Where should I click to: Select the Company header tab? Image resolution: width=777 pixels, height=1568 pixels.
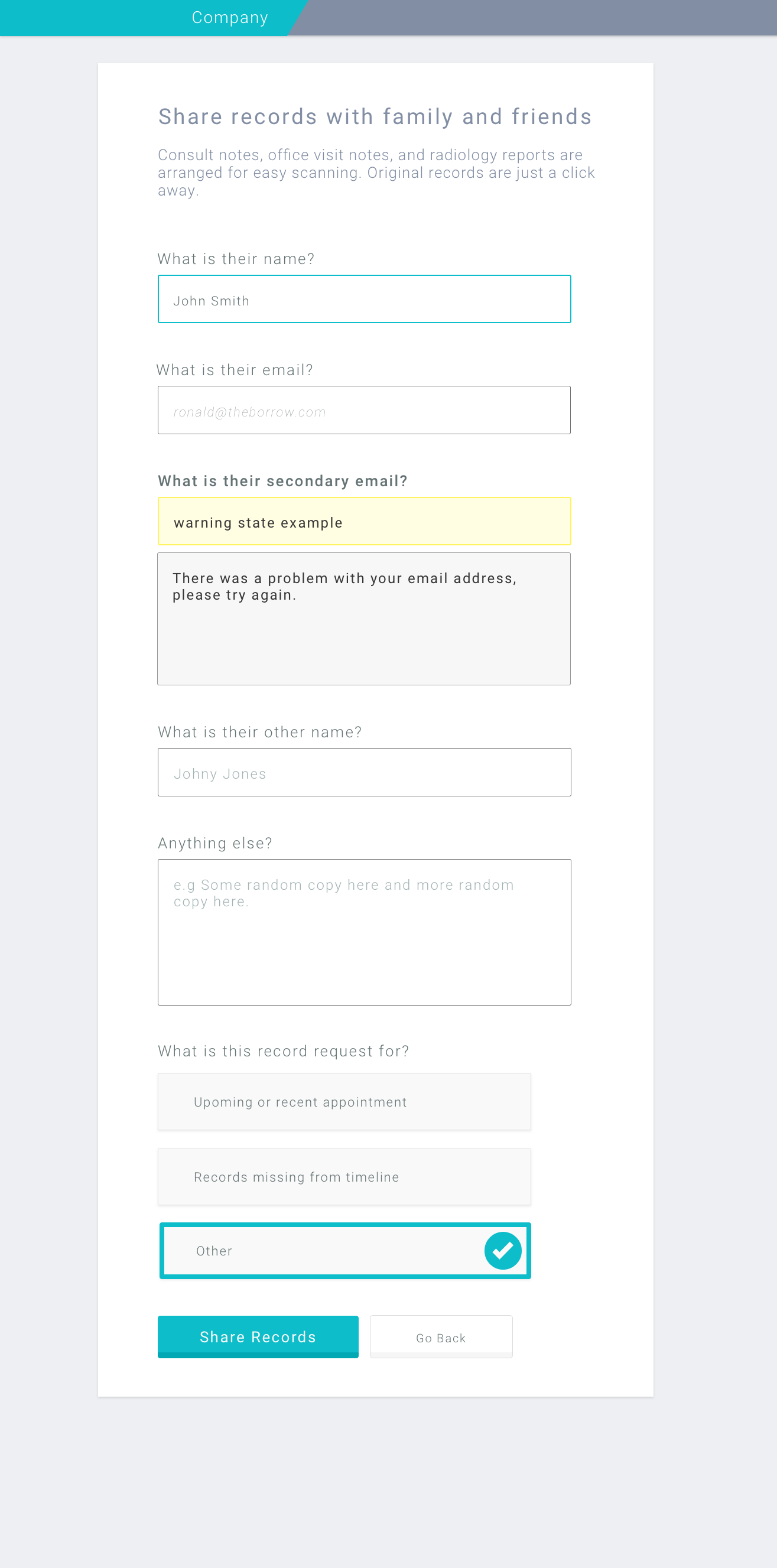pos(230,18)
